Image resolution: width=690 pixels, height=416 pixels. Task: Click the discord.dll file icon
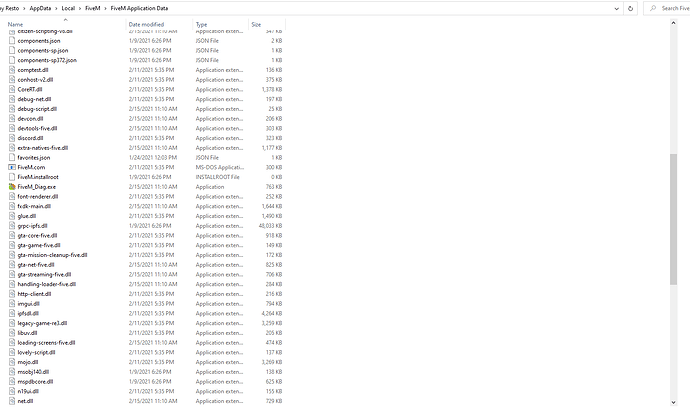[x=12, y=138]
